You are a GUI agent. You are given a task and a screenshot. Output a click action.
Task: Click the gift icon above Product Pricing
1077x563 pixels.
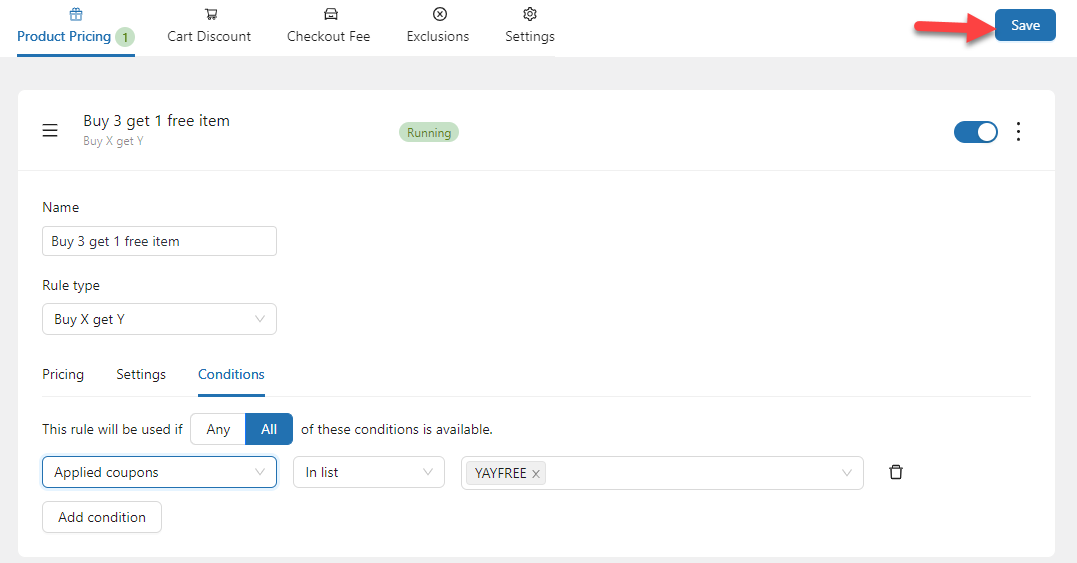(x=76, y=14)
